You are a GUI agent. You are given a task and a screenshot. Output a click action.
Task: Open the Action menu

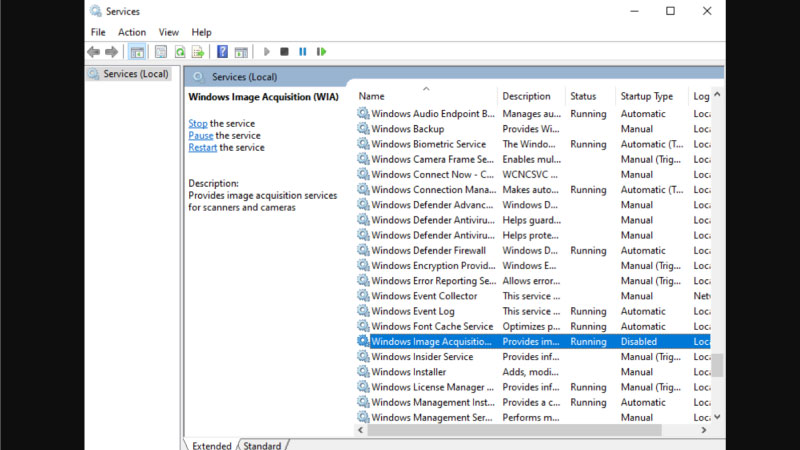(132, 32)
